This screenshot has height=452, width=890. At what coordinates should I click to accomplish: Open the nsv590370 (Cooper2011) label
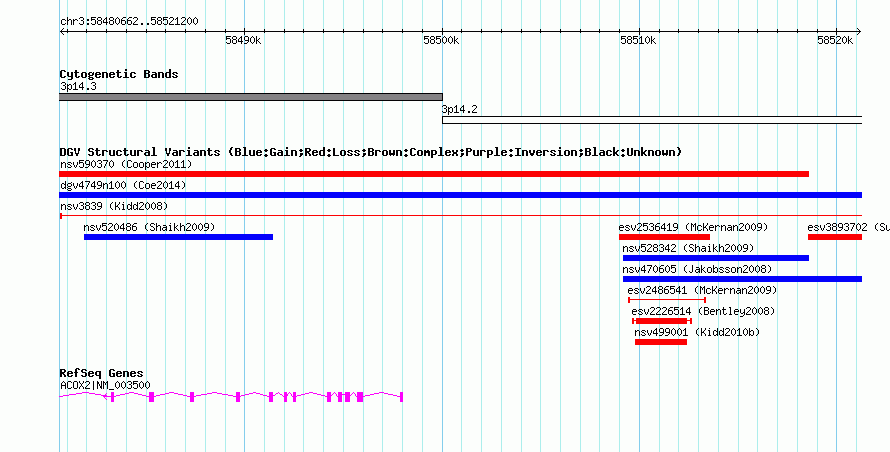[x=126, y=165]
